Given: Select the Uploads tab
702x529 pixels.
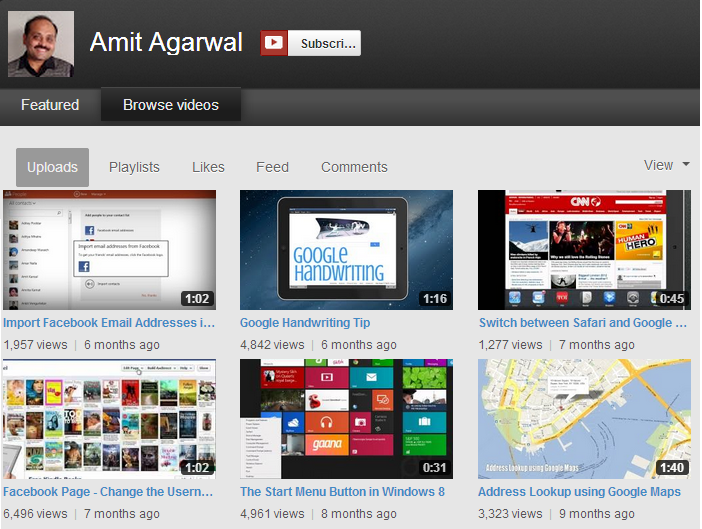Looking at the screenshot, I should [x=52, y=167].
